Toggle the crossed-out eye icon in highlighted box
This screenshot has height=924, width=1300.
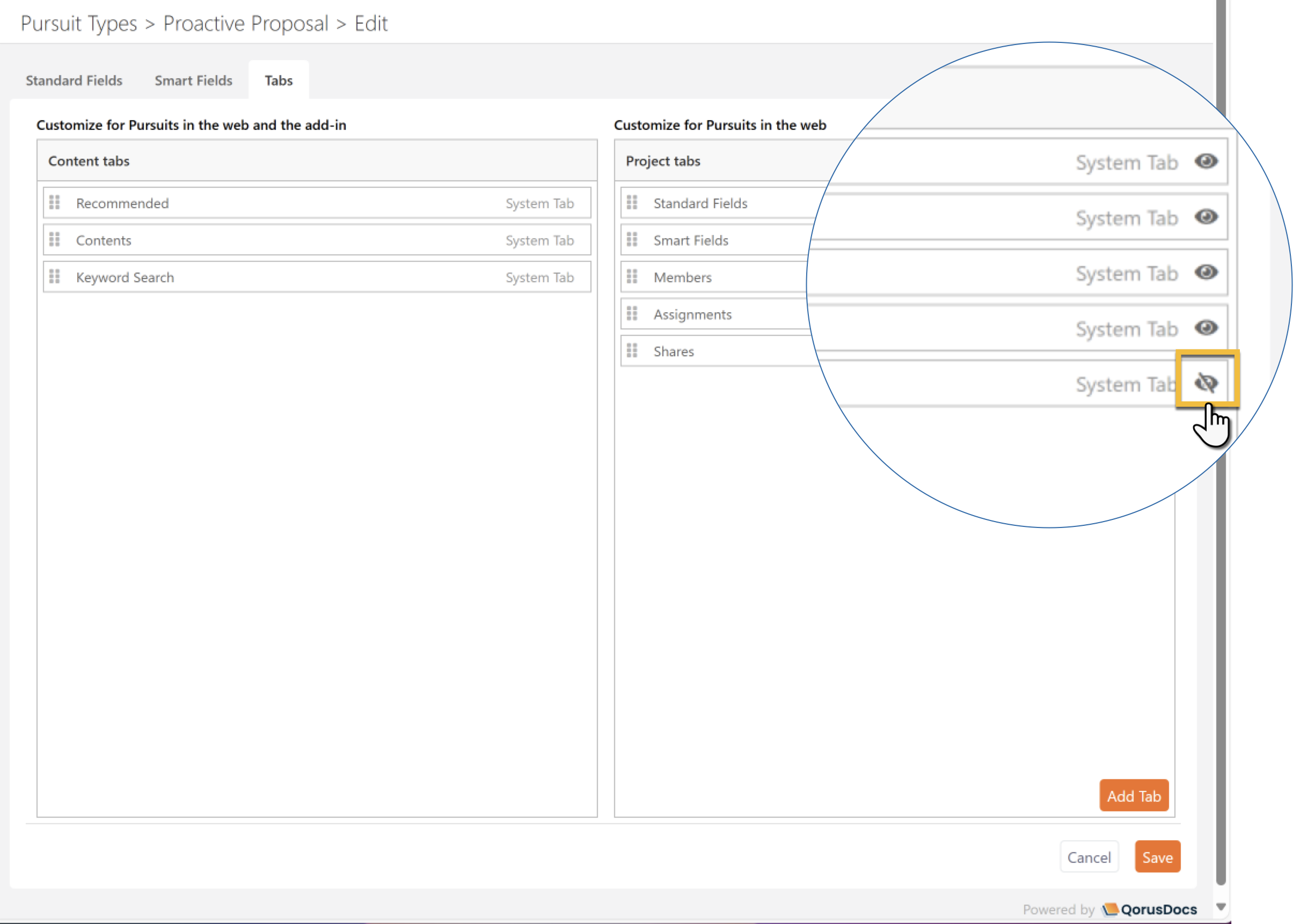click(1206, 383)
